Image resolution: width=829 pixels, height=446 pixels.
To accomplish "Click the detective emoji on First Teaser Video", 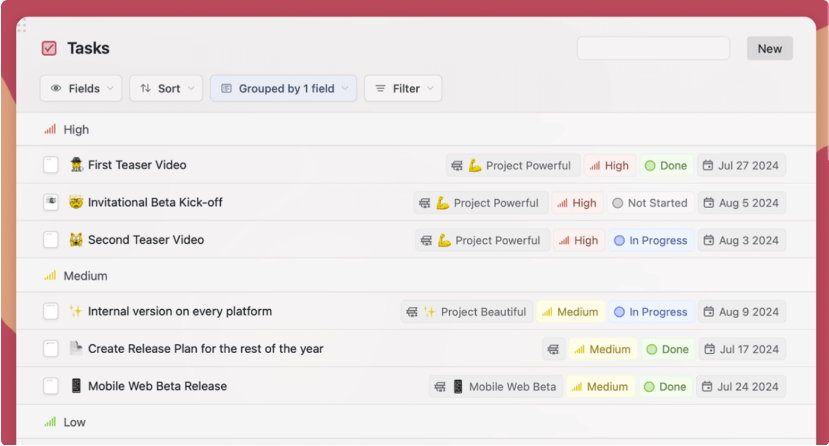I will coord(76,165).
